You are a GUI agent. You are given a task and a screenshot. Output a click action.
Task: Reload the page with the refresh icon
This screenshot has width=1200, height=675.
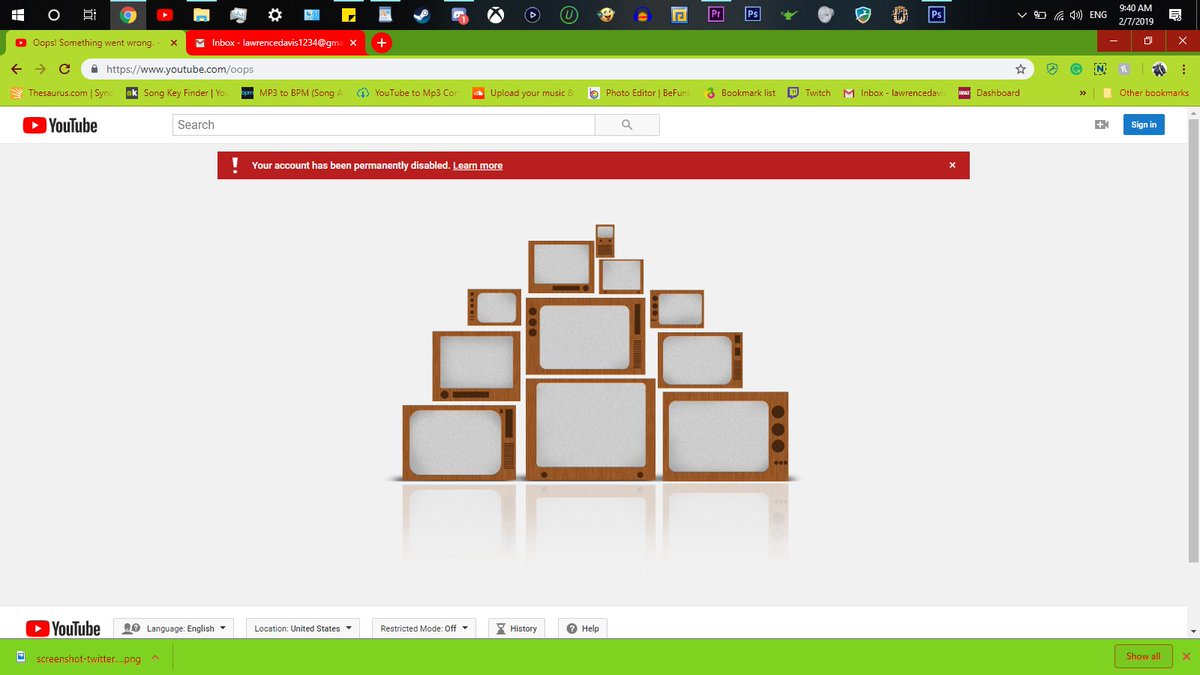pyautogui.click(x=65, y=70)
